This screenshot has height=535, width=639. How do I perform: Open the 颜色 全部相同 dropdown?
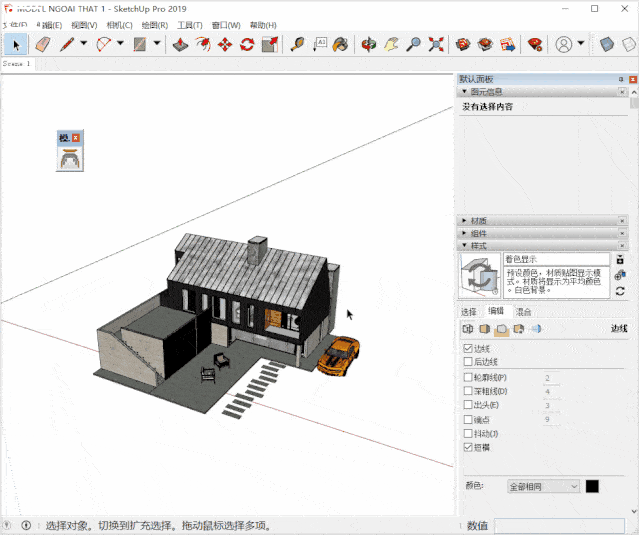coord(543,487)
